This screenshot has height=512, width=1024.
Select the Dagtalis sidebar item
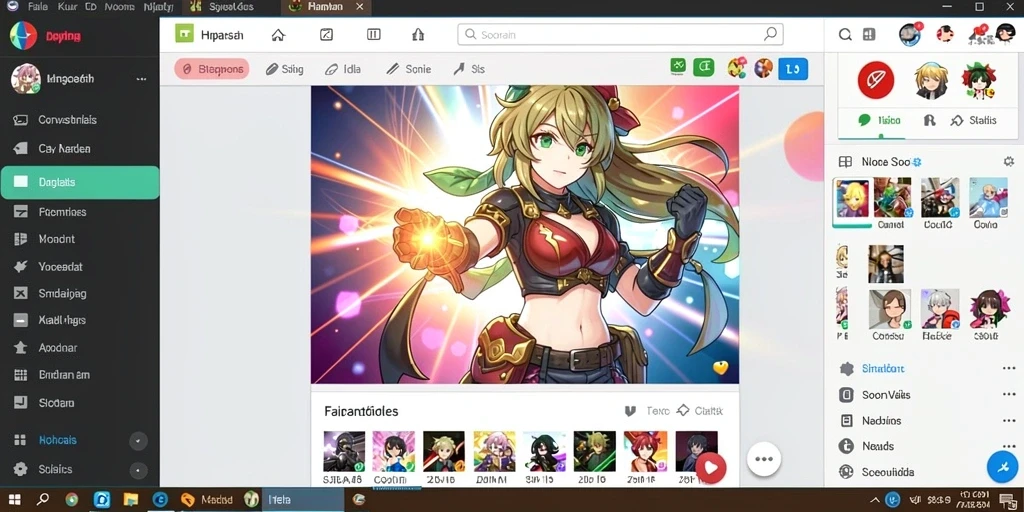[x=80, y=182]
